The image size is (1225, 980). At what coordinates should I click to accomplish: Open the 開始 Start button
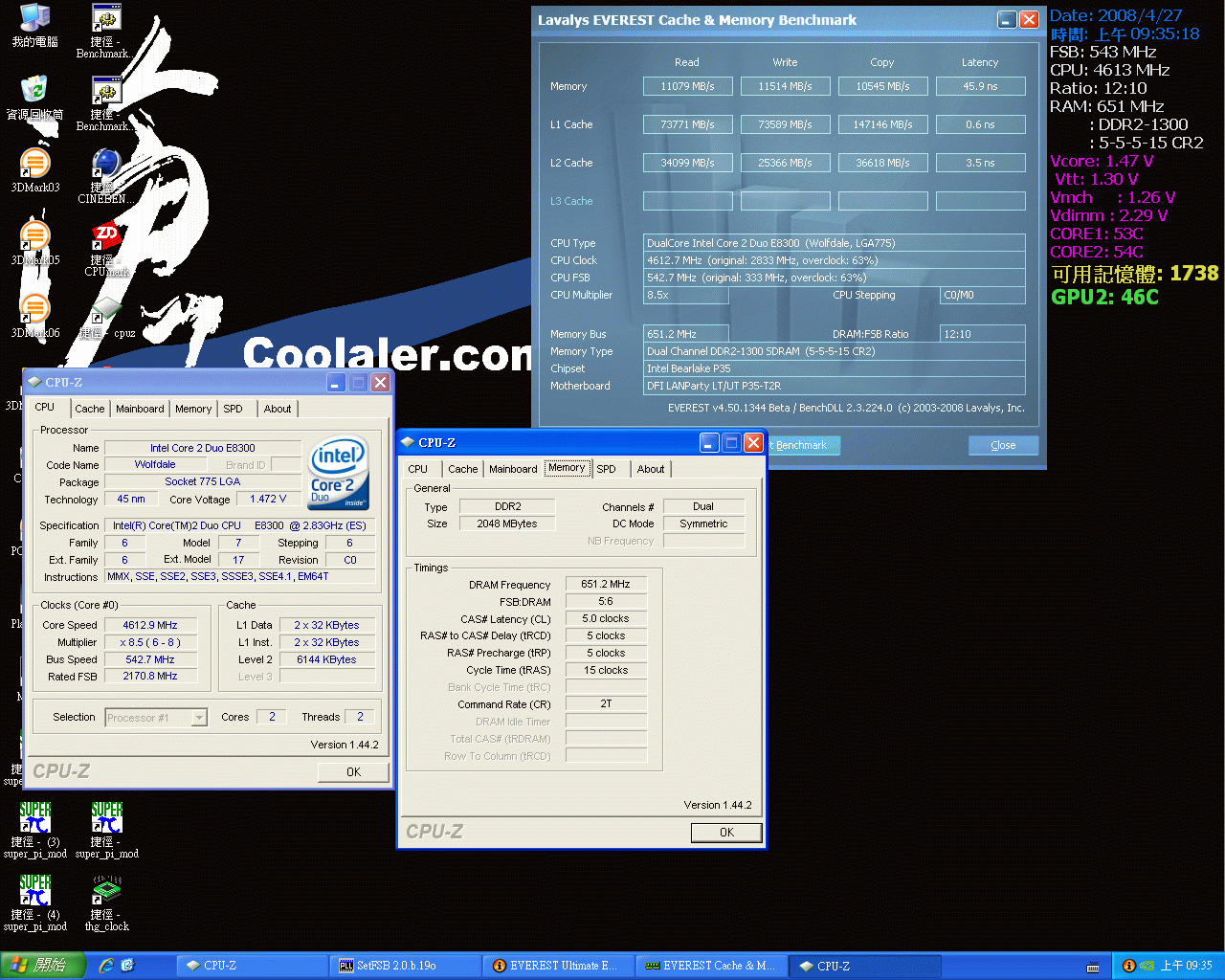pos(43,966)
